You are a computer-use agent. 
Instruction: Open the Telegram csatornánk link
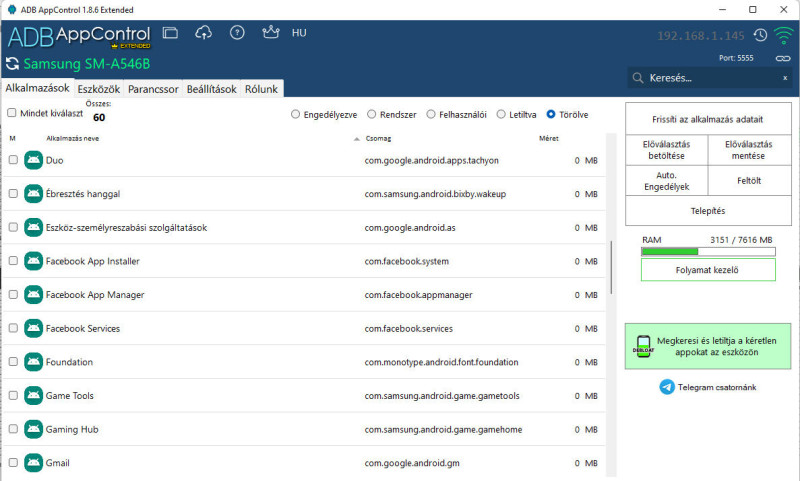tap(717, 387)
